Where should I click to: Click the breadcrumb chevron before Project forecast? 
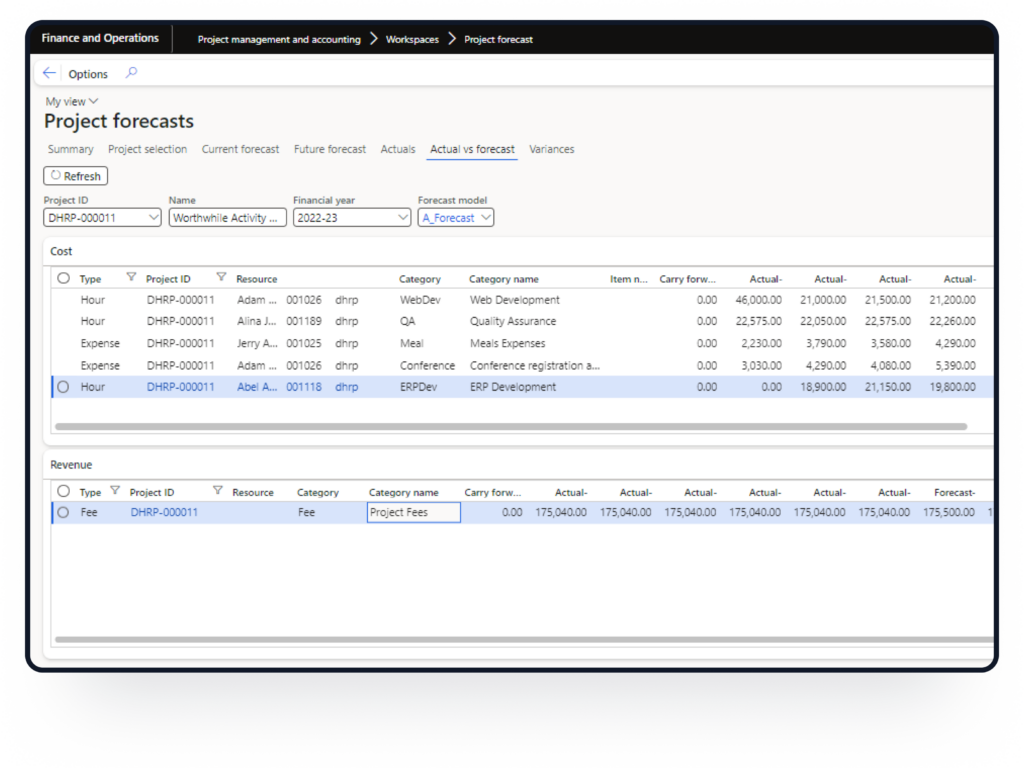tap(451, 39)
